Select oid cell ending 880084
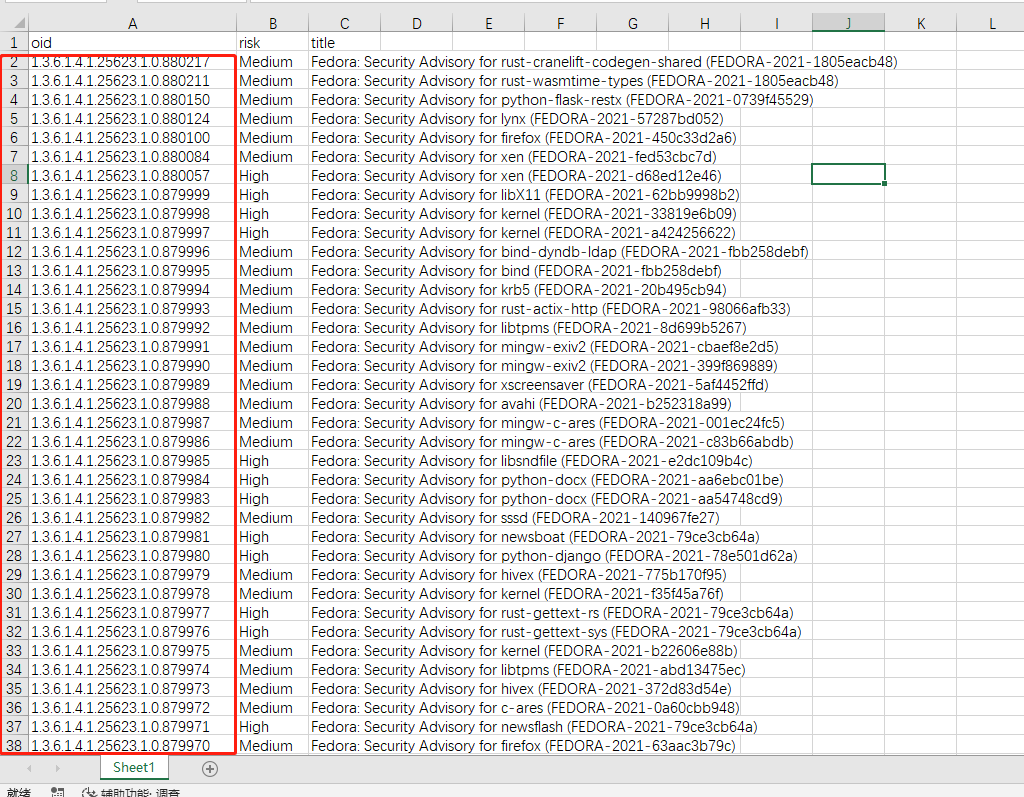This screenshot has height=797, width=1024. [133, 157]
